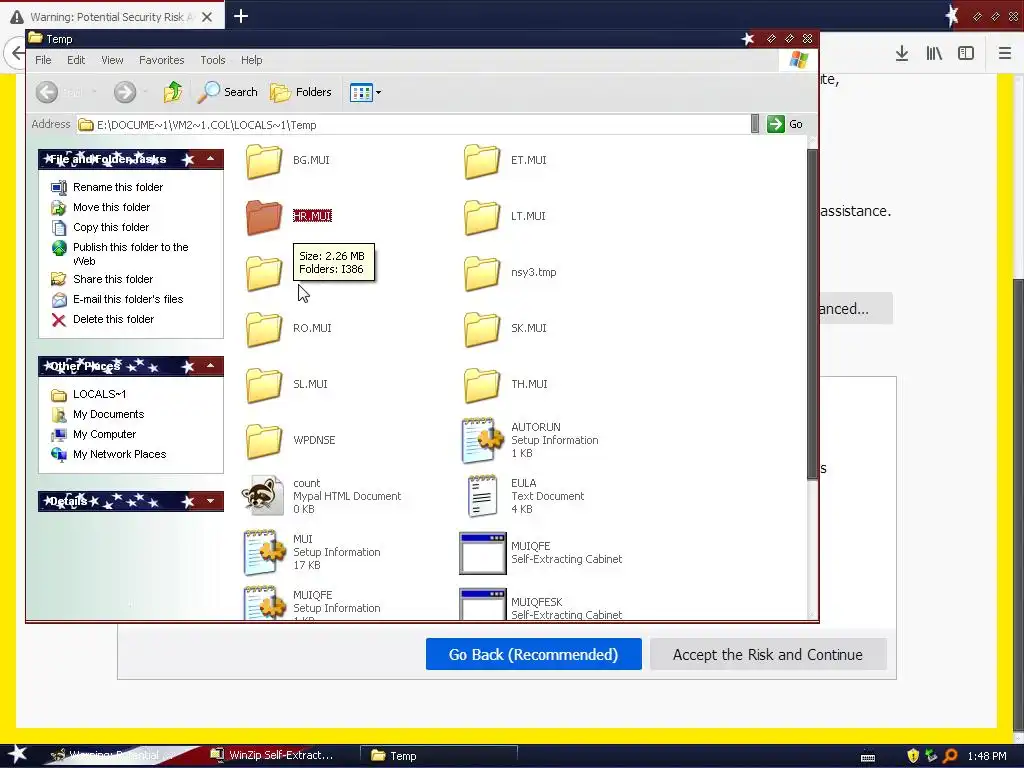Open the address bar dropdown

[x=755, y=124]
